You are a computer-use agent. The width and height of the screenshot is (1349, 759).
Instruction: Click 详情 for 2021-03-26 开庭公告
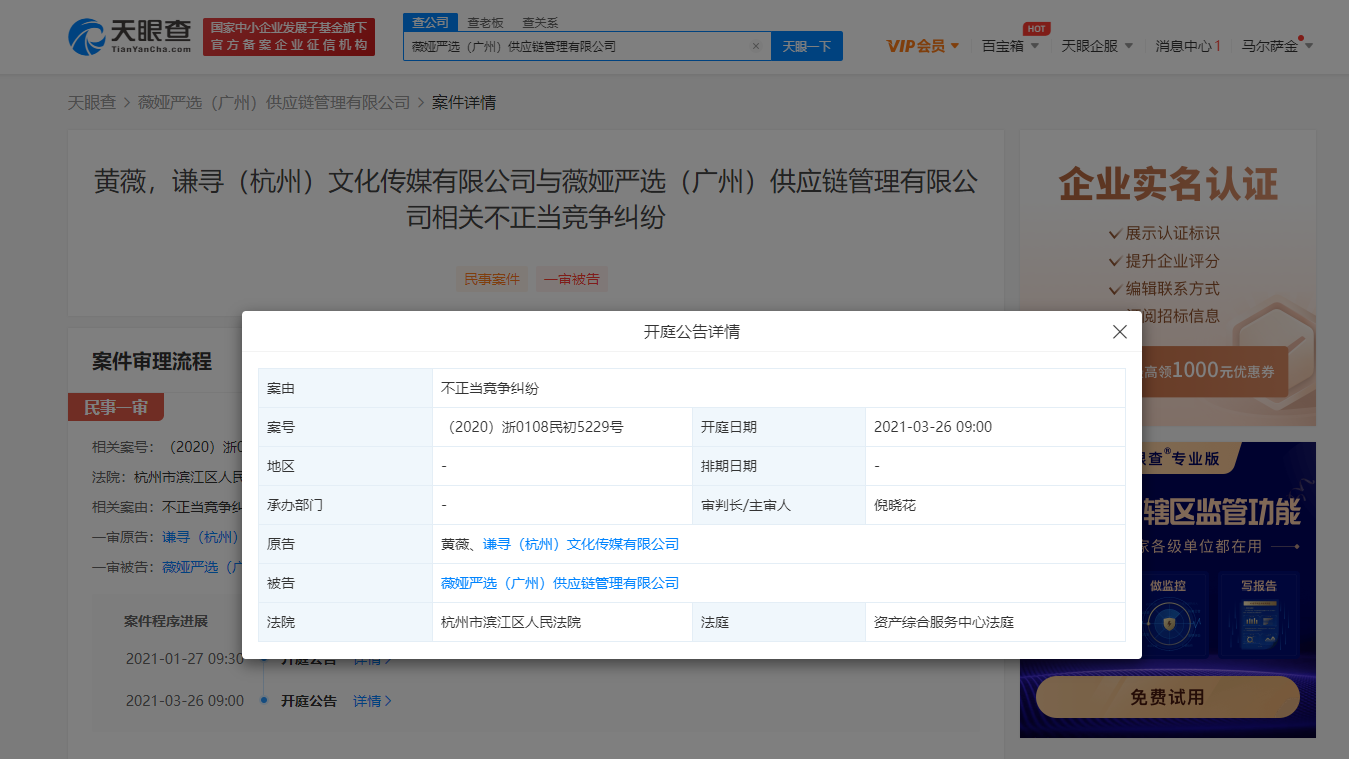point(372,701)
